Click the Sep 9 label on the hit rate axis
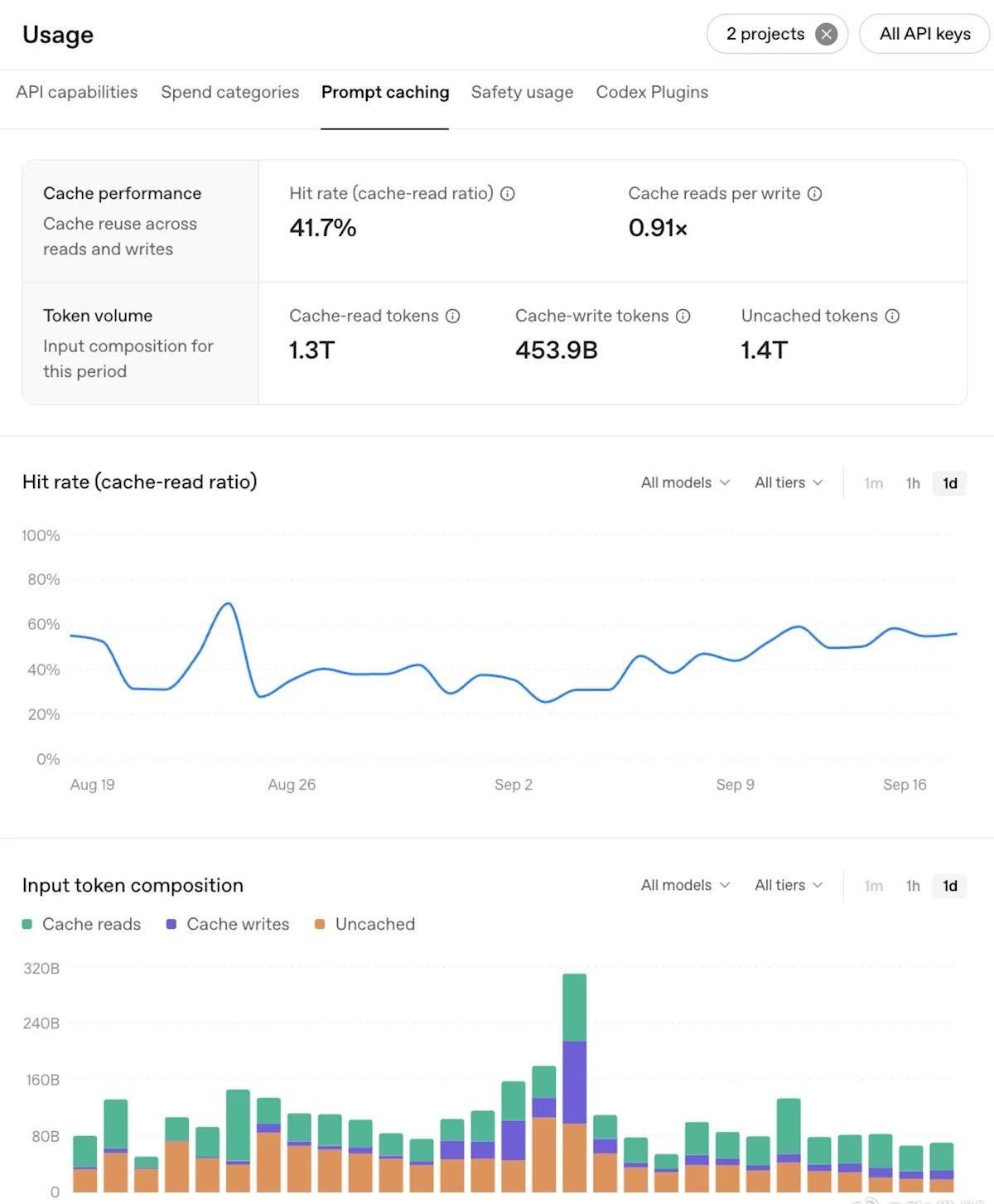Image resolution: width=994 pixels, height=1204 pixels. click(x=736, y=785)
